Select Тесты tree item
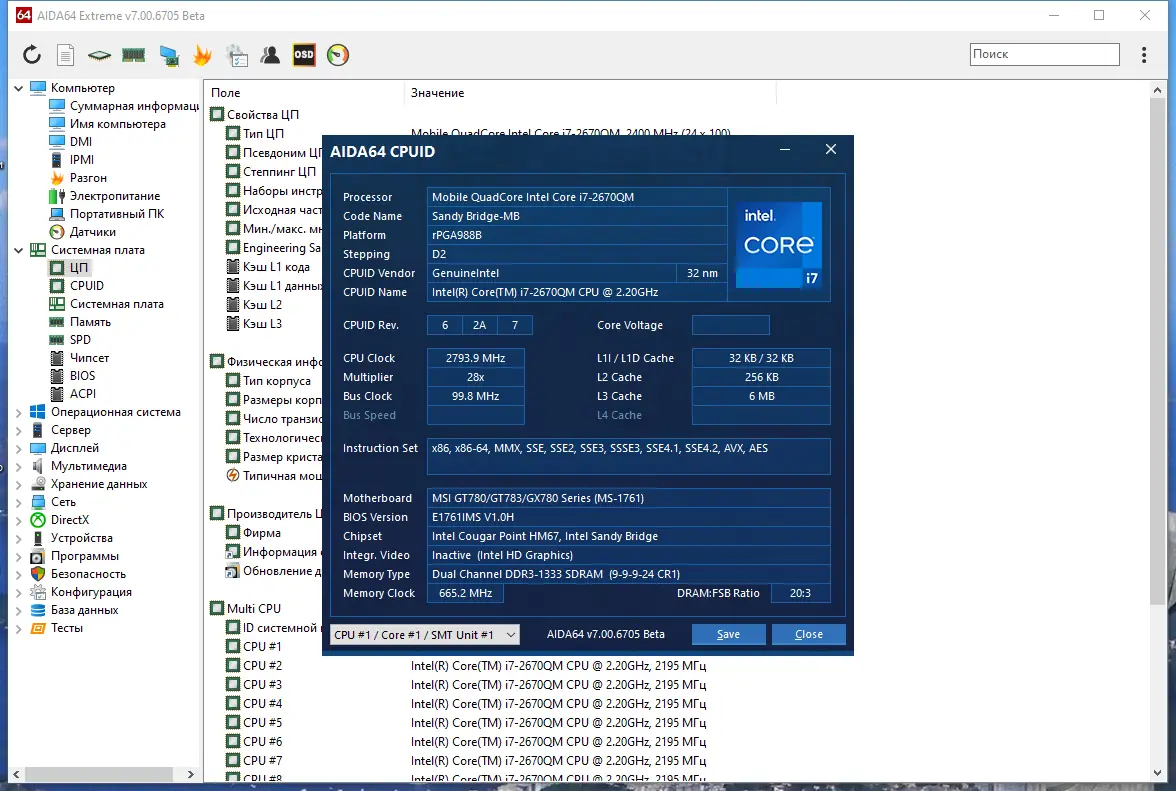1176x791 pixels. 56,628
